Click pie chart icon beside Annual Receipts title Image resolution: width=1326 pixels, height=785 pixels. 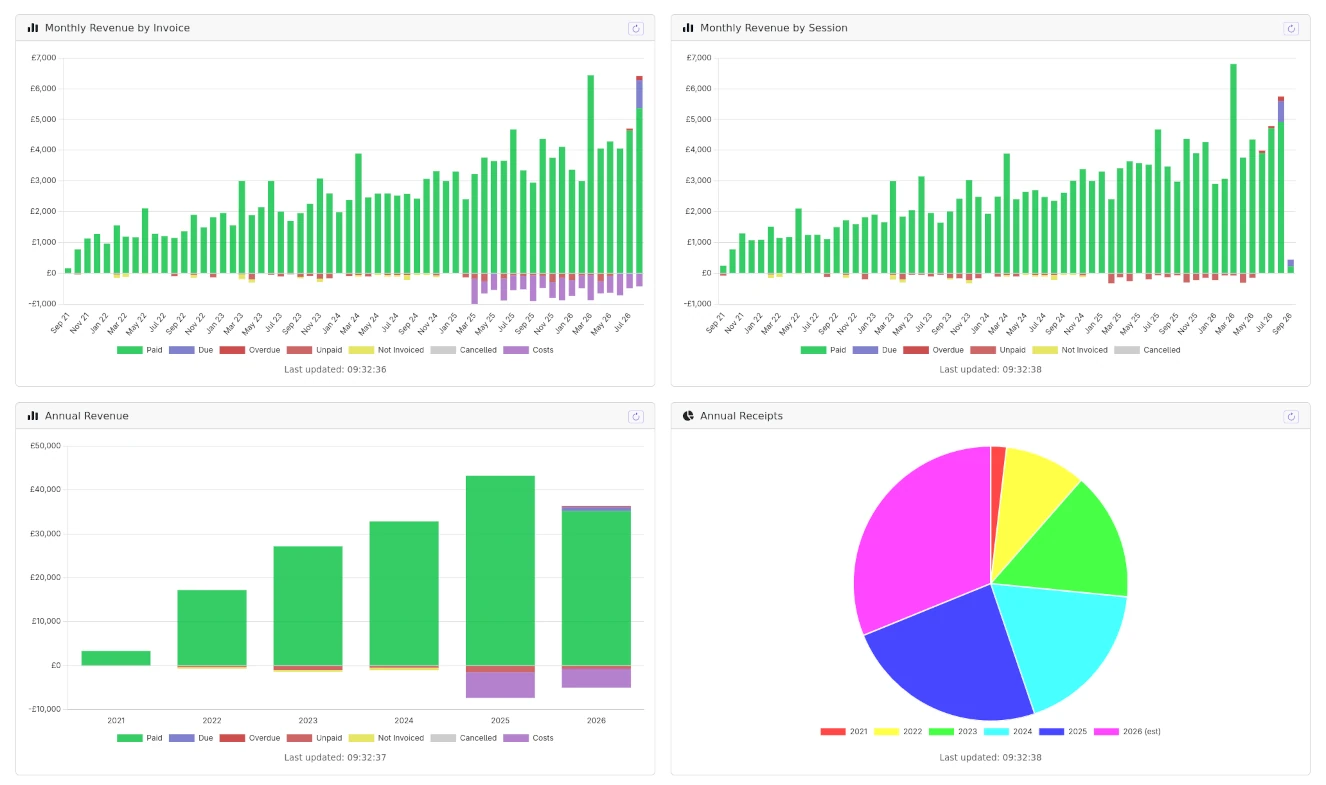click(688, 416)
